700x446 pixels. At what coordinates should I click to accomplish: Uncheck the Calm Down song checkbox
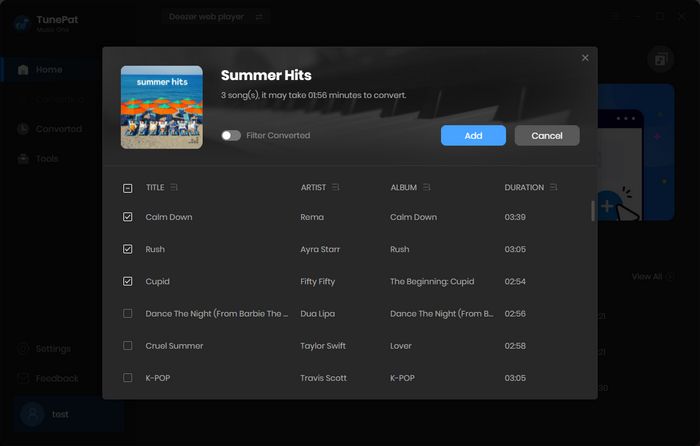point(127,217)
